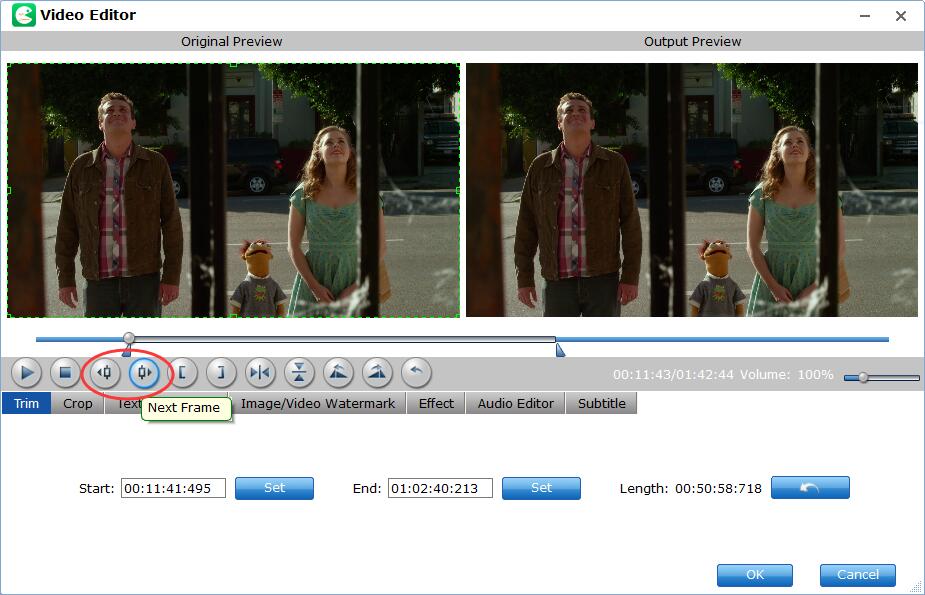This screenshot has width=925, height=595.
Task: Click Set button next to End time
Action: click(542, 488)
